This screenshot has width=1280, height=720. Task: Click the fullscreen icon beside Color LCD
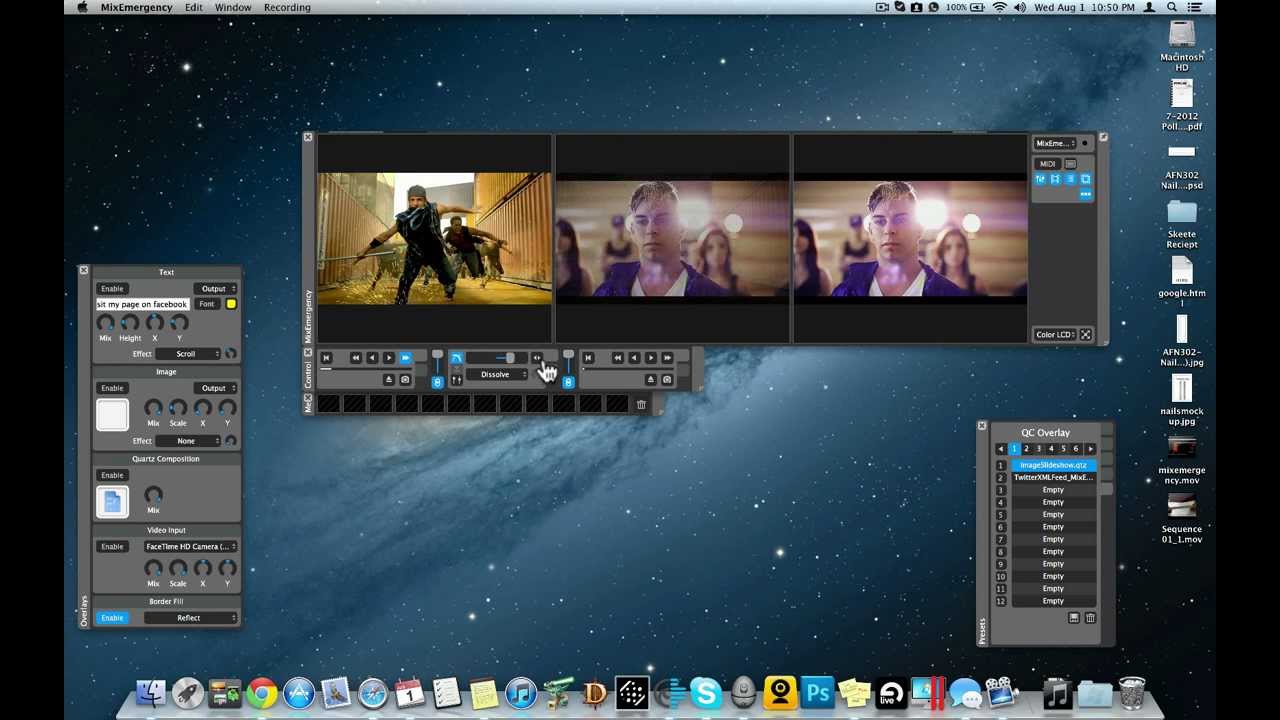(1086, 335)
